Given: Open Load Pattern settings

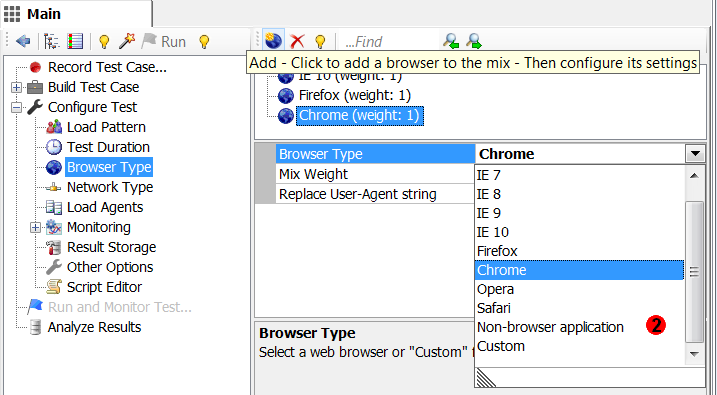Looking at the screenshot, I should (106, 127).
